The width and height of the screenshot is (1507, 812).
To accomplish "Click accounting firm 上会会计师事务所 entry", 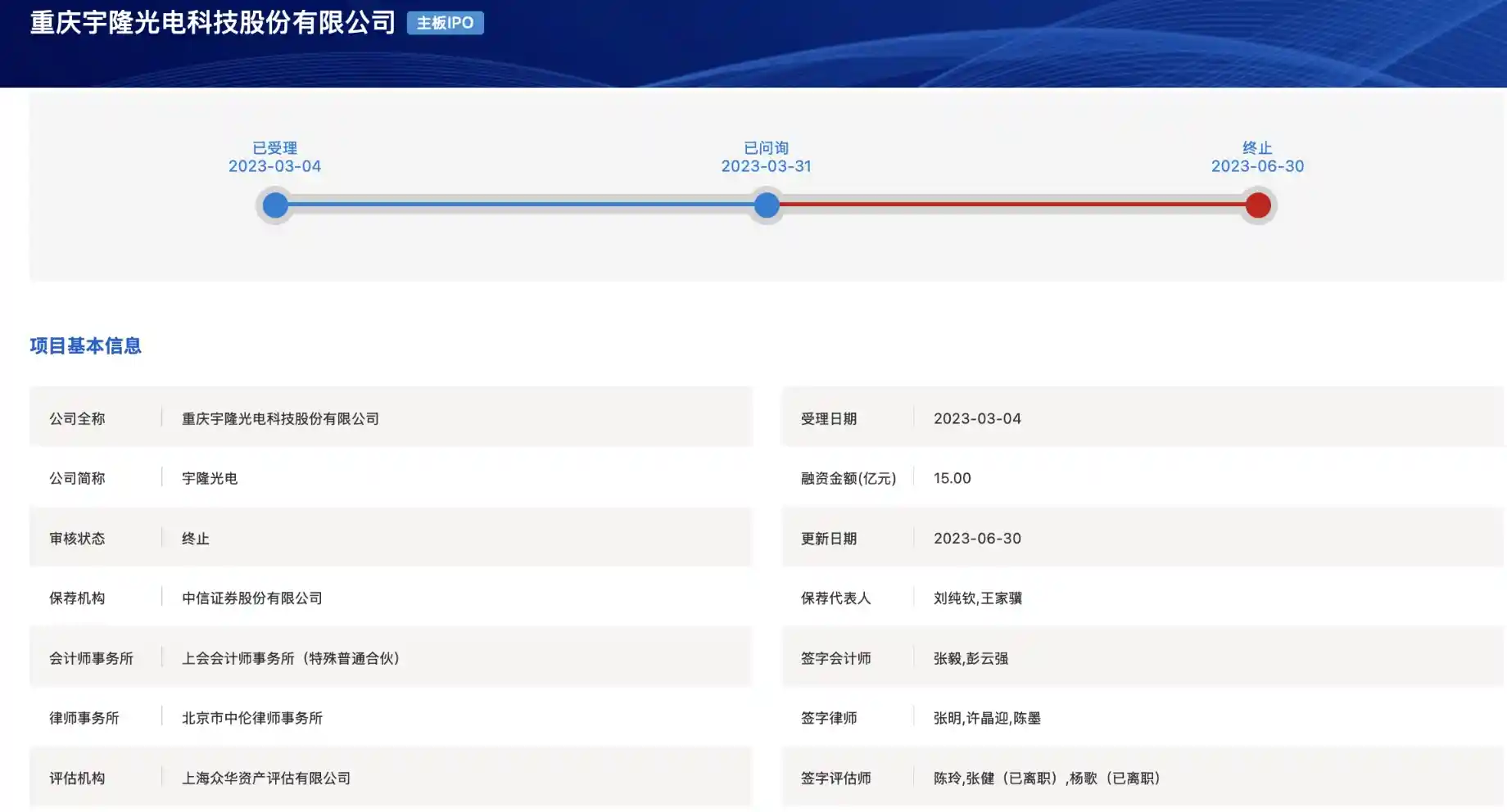I will click(291, 657).
